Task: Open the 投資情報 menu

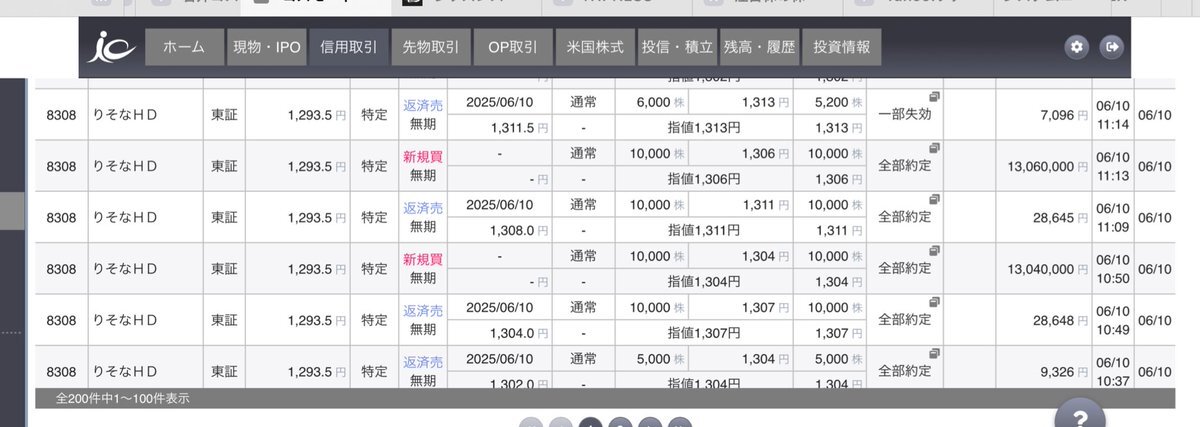Action: pos(842,47)
